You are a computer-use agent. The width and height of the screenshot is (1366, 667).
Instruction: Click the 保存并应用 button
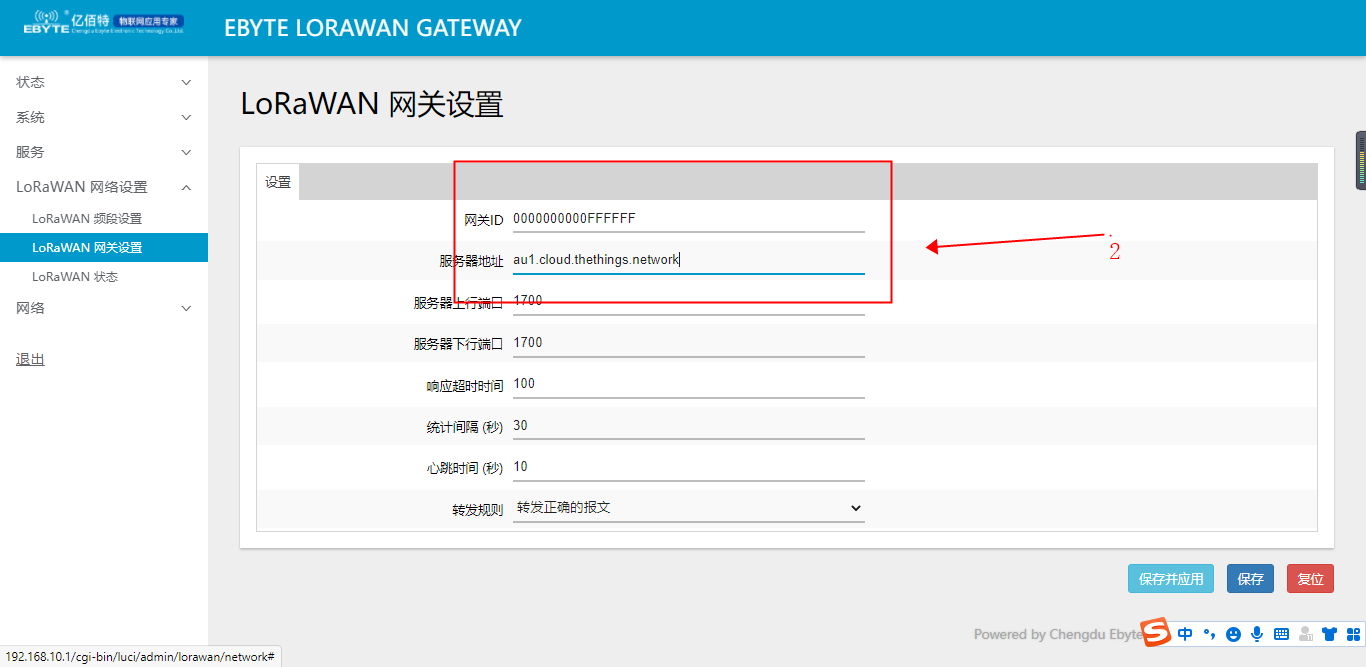tap(1170, 578)
